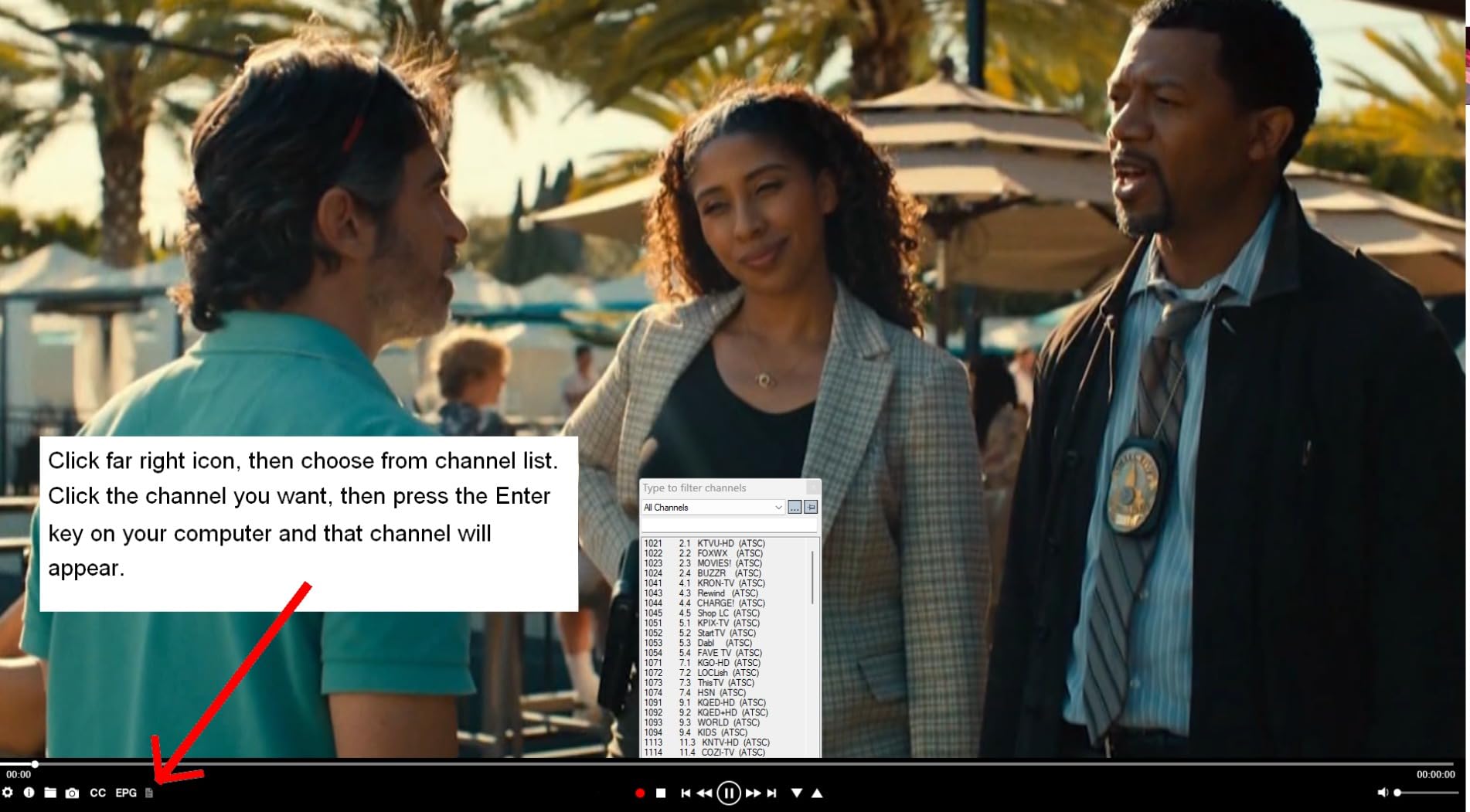Screen dimensions: 1470x812
Task: Toggle closed captions with the CC button
Action: pyautogui.click(x=97, y=793)
